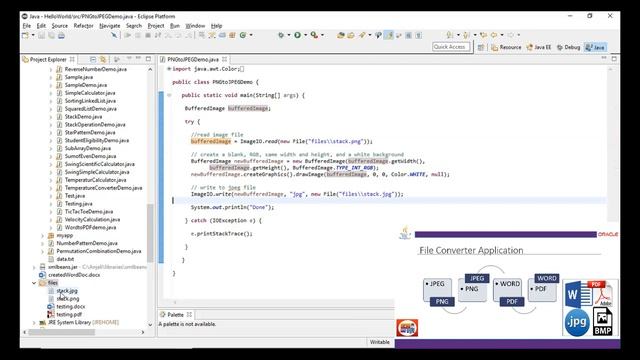The width and height of the screenshot is (640, 360).
Task: Select the Palette view tab
Action: coord(176,315)
